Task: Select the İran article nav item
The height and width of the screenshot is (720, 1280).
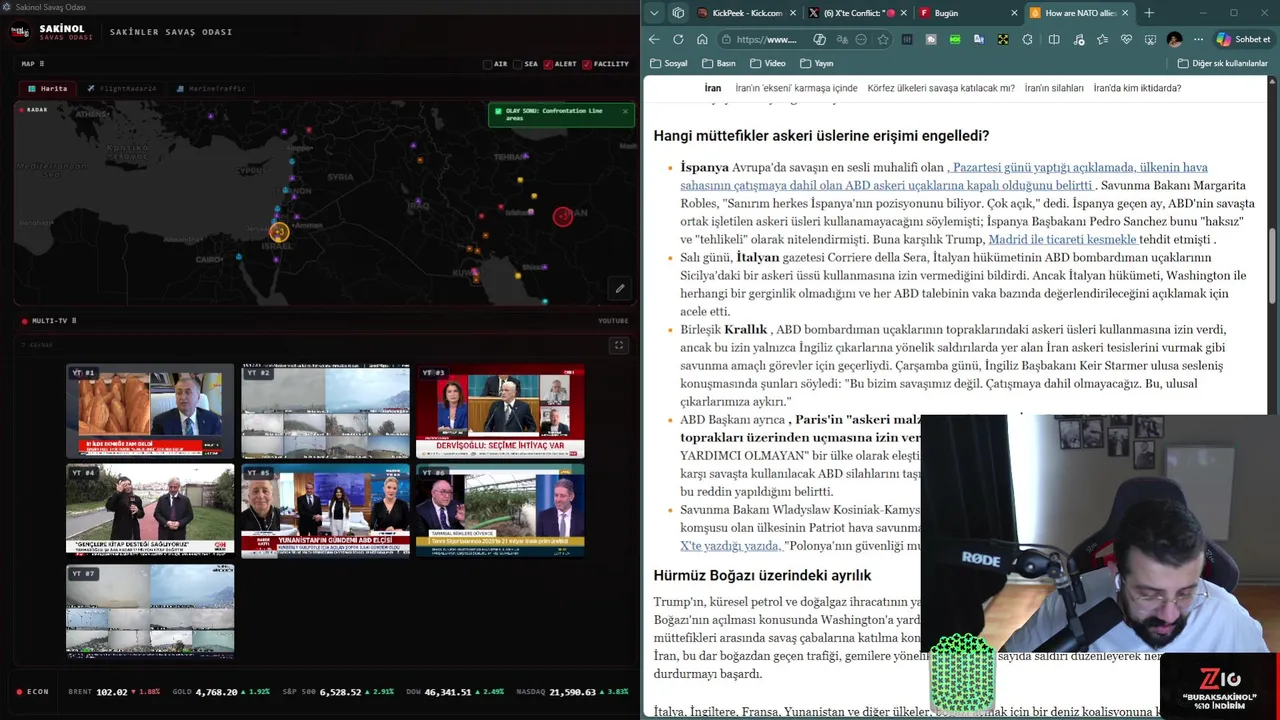Action: [x=713, y=88]
